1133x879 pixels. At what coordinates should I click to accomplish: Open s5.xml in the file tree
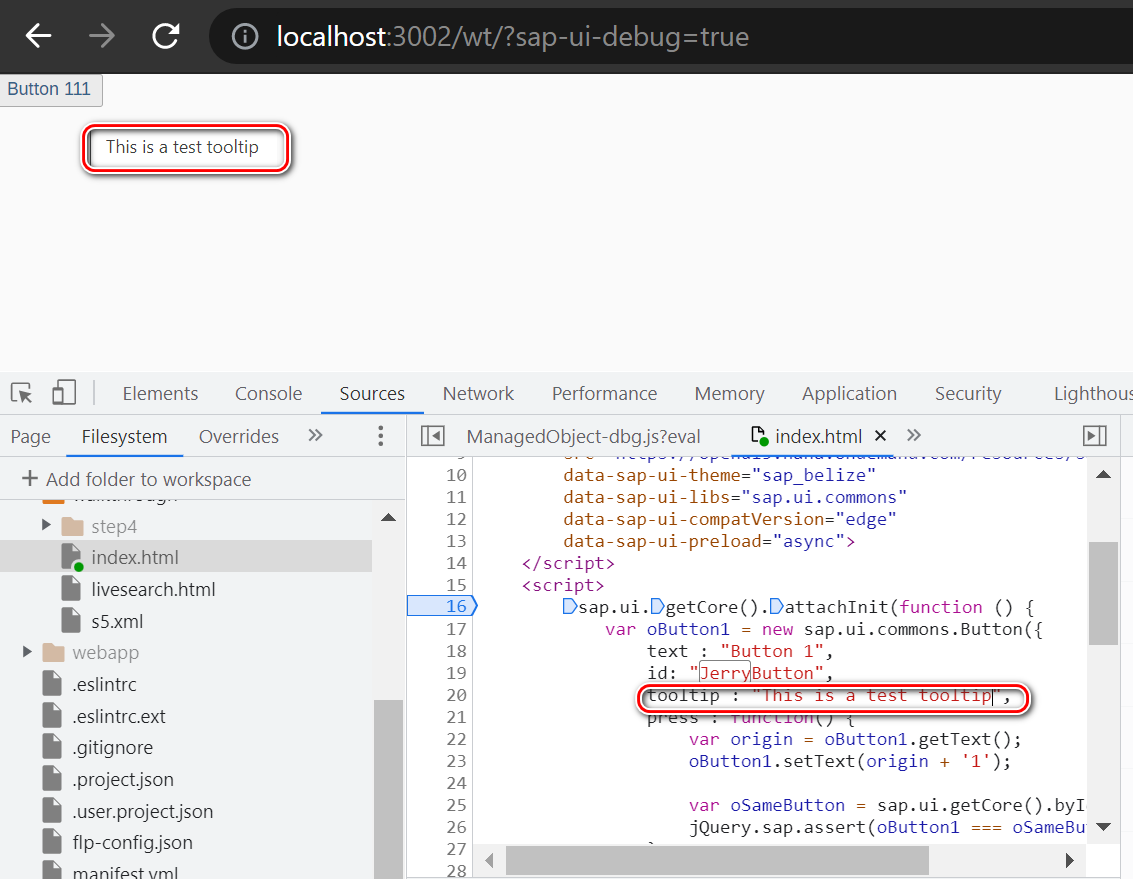click(117, 621)
